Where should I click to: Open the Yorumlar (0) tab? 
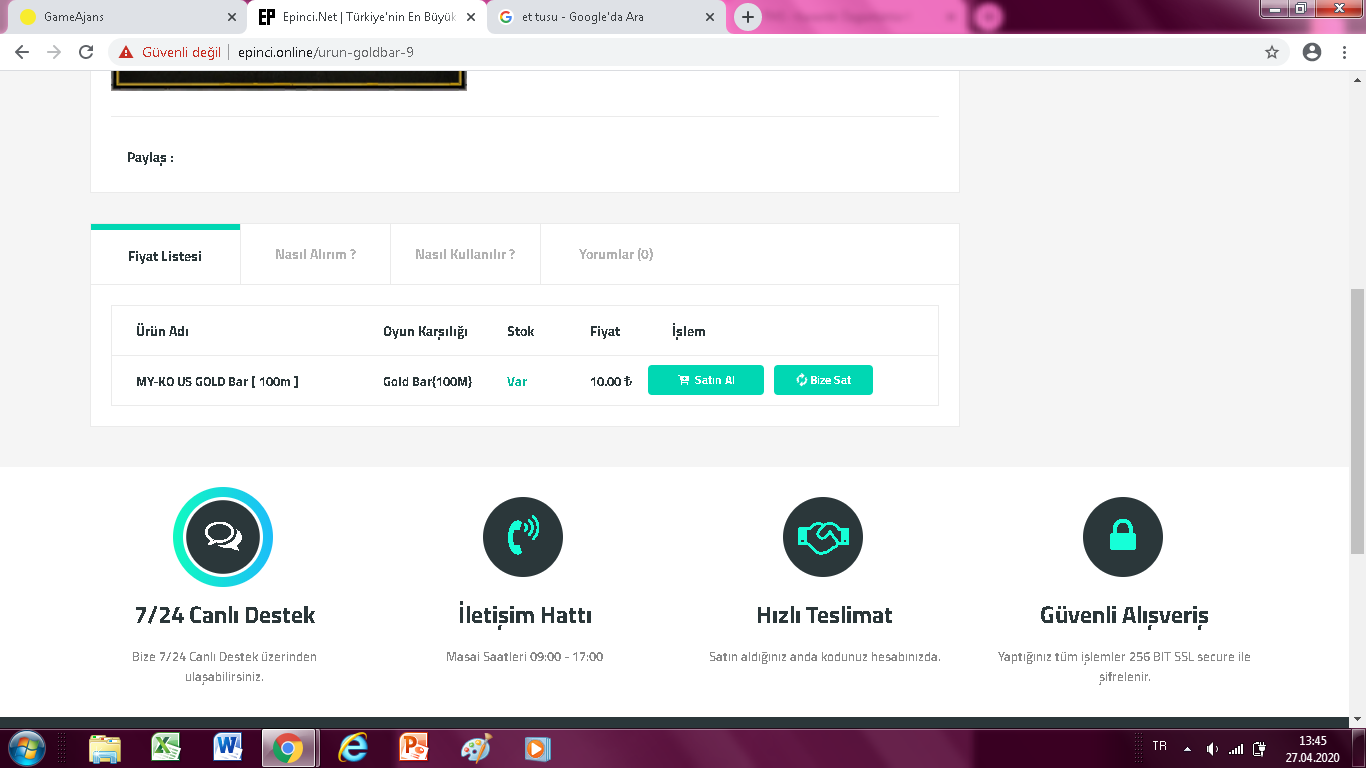pyautogui.click(x=616, y=254)
